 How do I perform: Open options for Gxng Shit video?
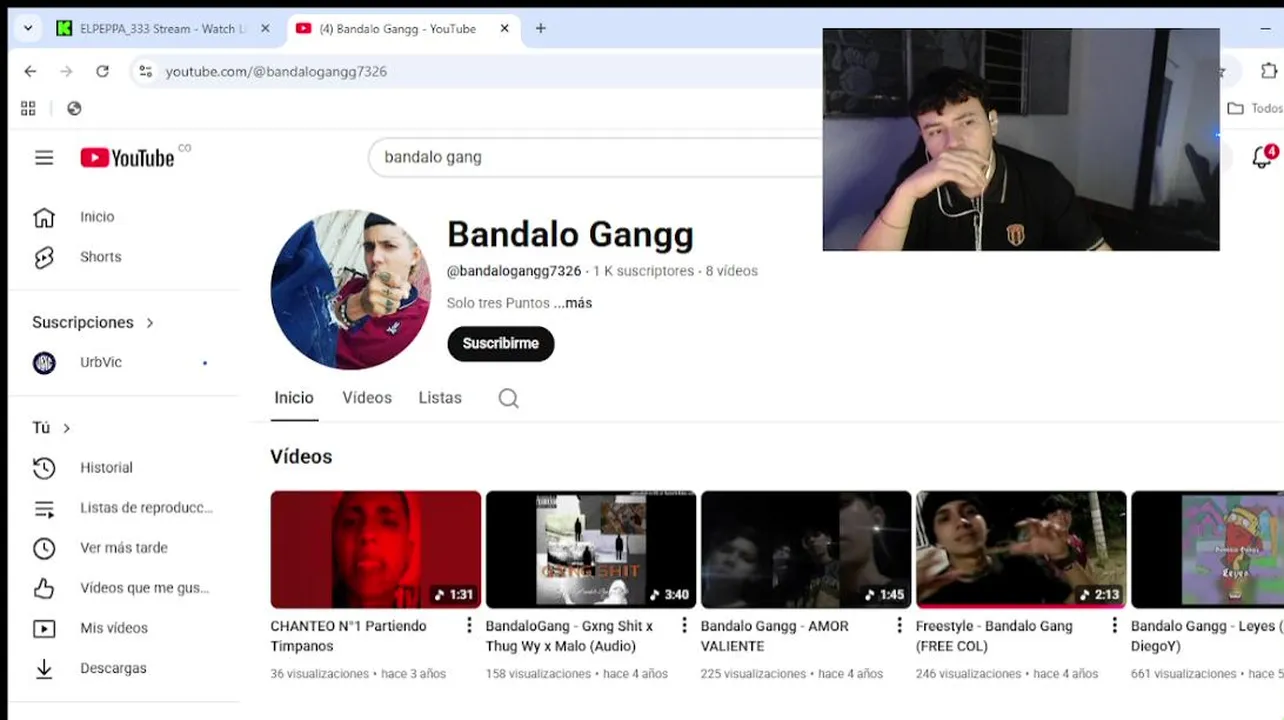(x=684, y=626)
